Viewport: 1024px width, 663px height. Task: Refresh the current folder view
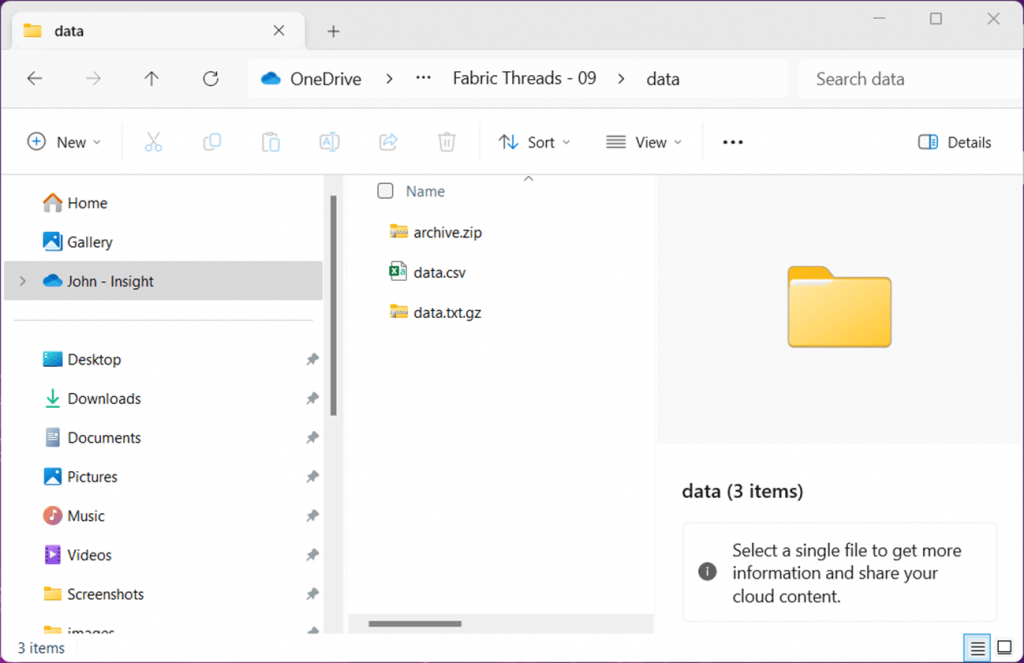(210, 79)
